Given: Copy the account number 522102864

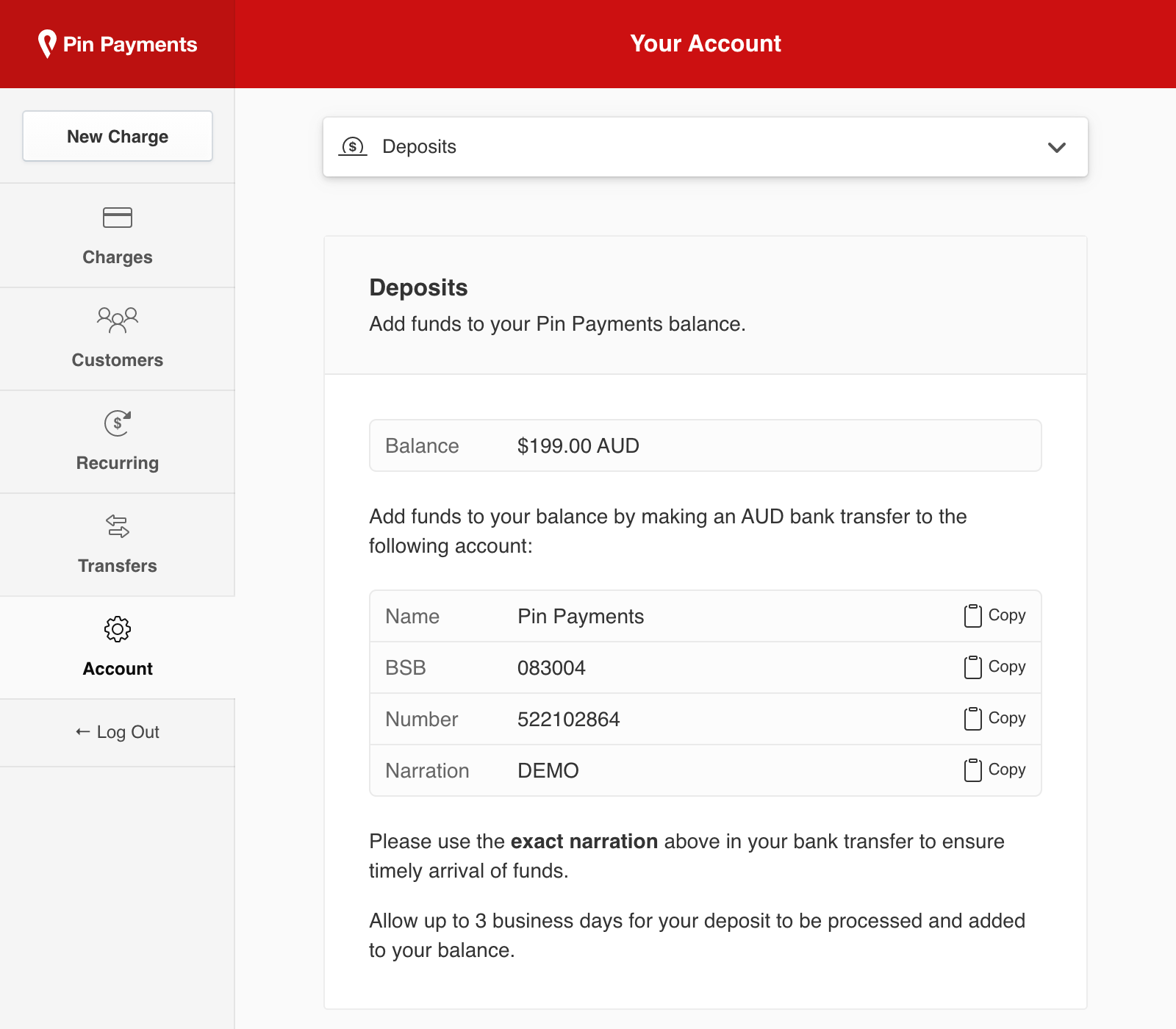Looking at the screenshot, I should click(994, 719).
